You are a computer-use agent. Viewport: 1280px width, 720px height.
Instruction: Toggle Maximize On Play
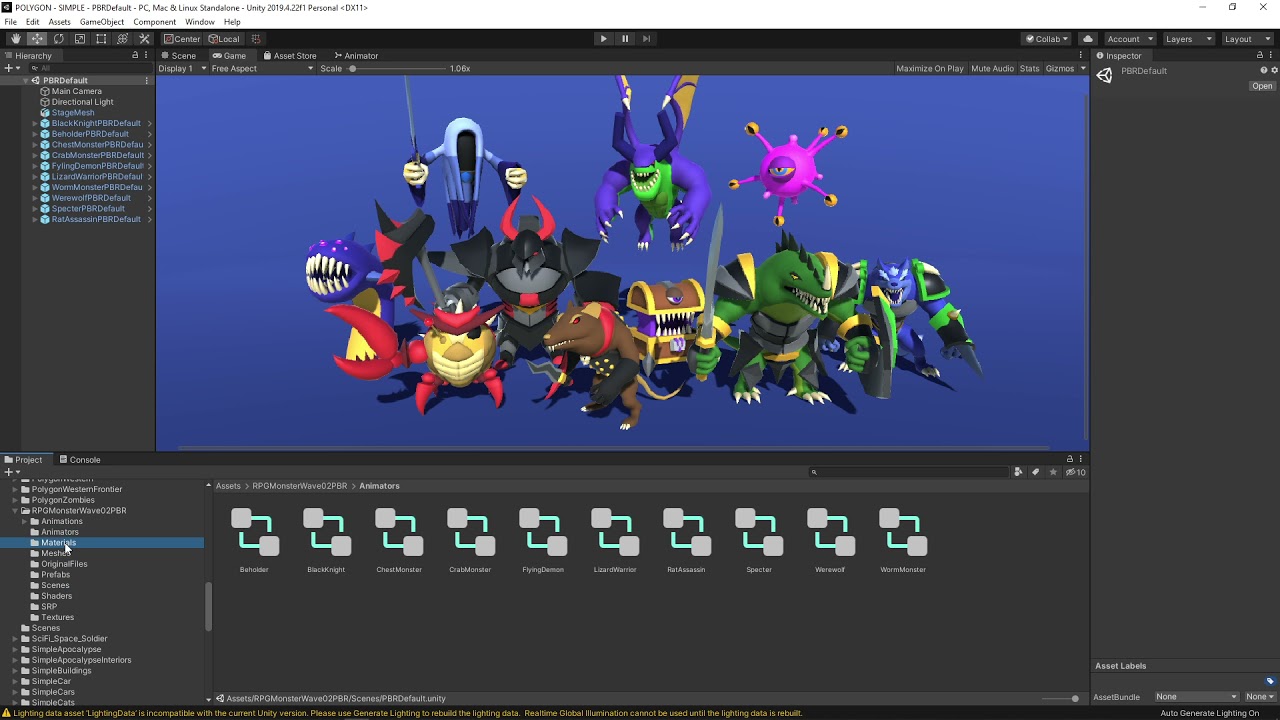tap(930, 68)
